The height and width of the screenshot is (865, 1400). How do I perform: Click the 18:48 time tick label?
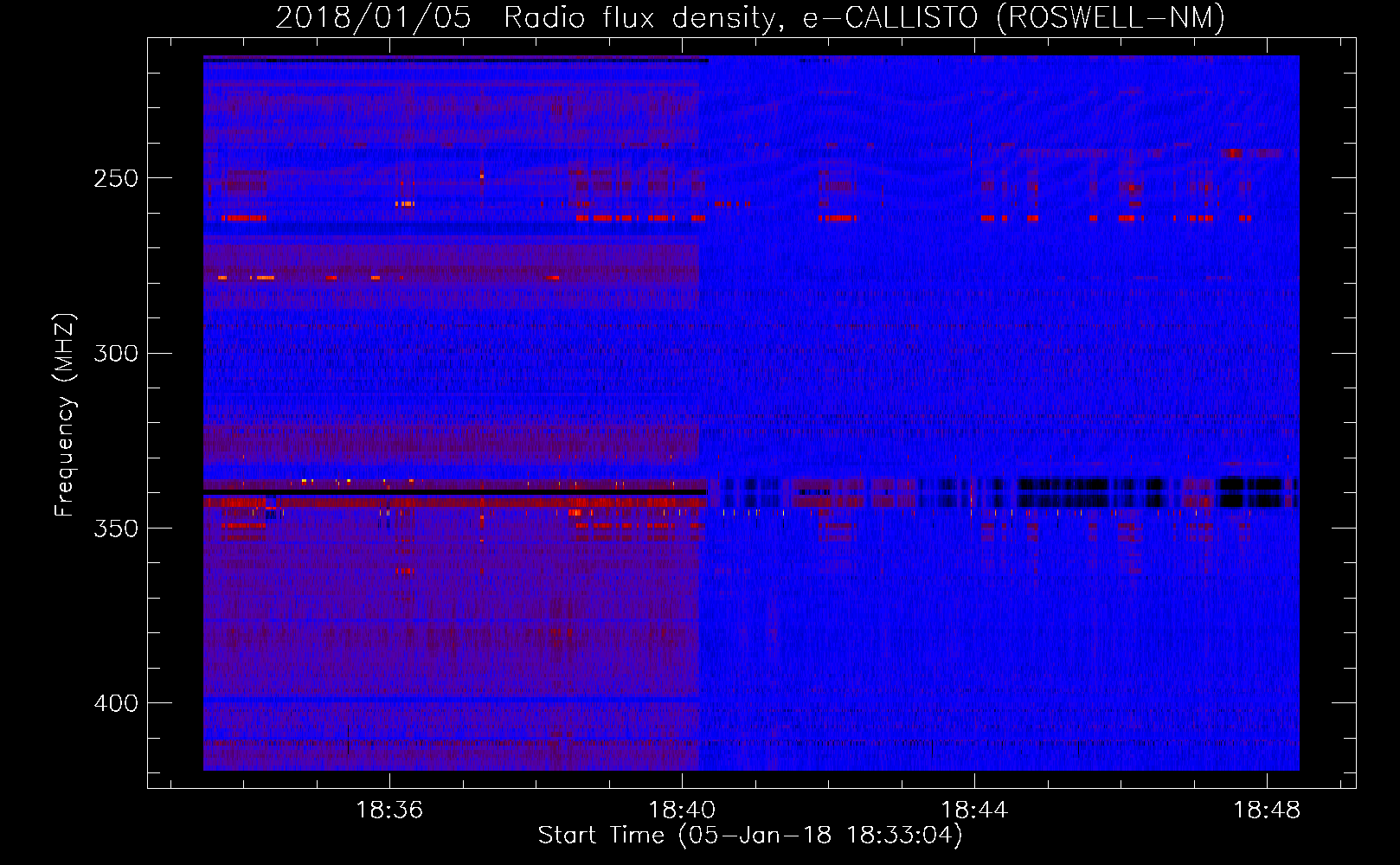point(1267,811)
